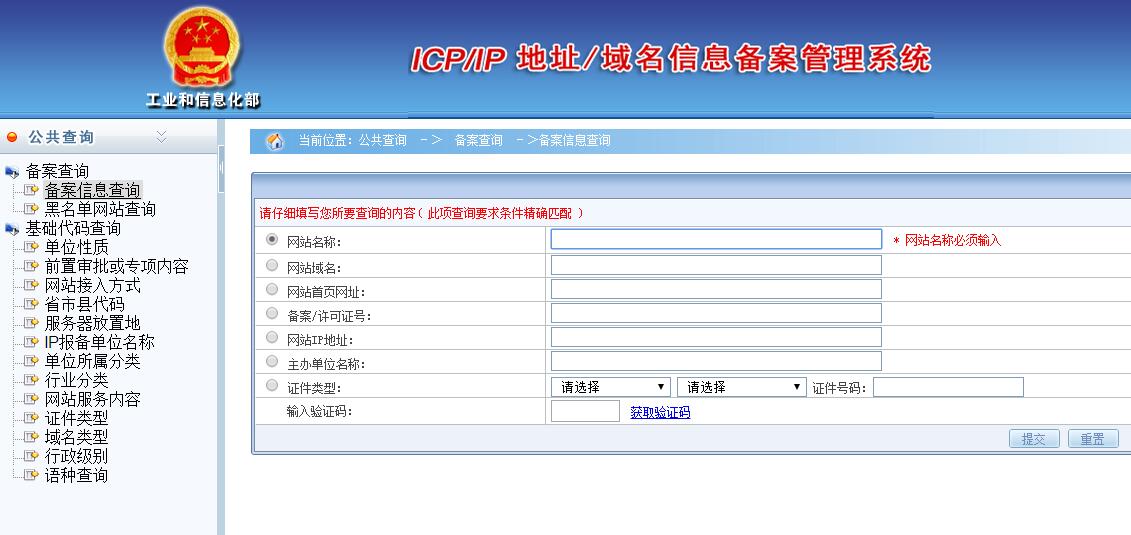Click the orange dot icon beside 公共查询
The height and width of the screenshot is (535, 1131).
(12, 137)
